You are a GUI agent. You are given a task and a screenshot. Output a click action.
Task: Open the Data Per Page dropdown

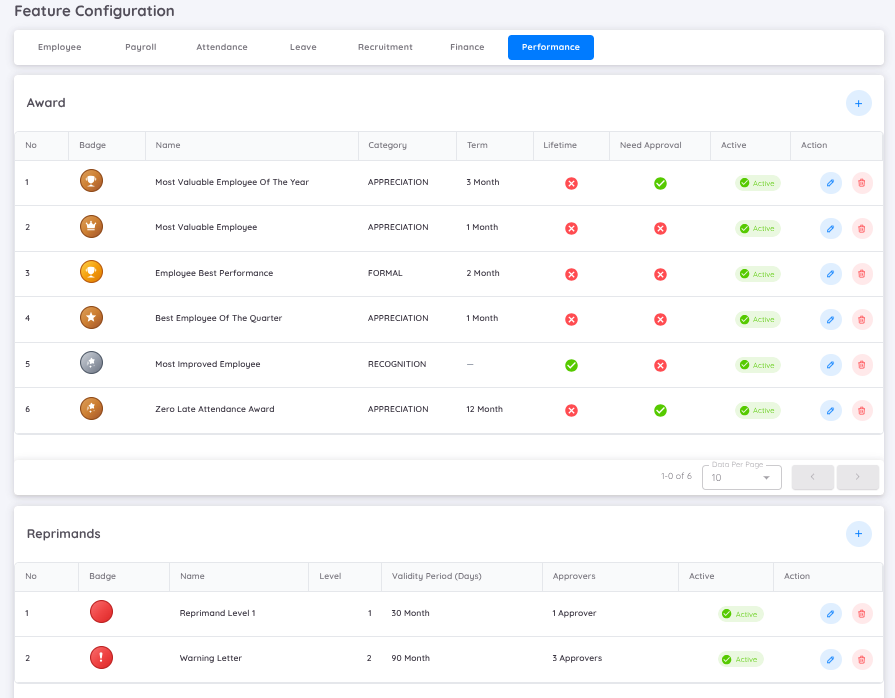click(741, 478)
